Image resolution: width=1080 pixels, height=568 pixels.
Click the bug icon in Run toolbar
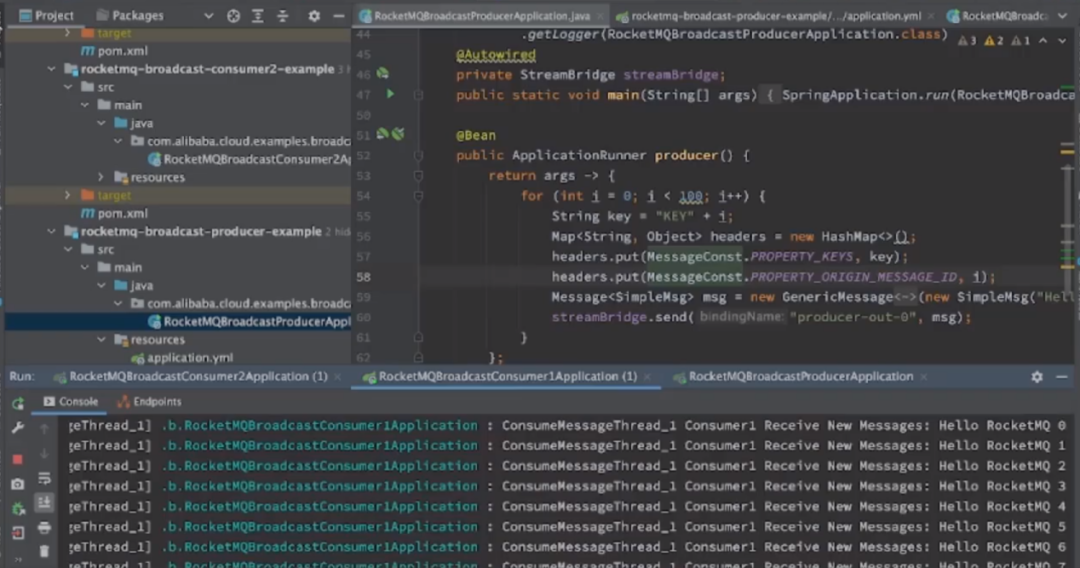pyautogui.click(x=18, y=509)
